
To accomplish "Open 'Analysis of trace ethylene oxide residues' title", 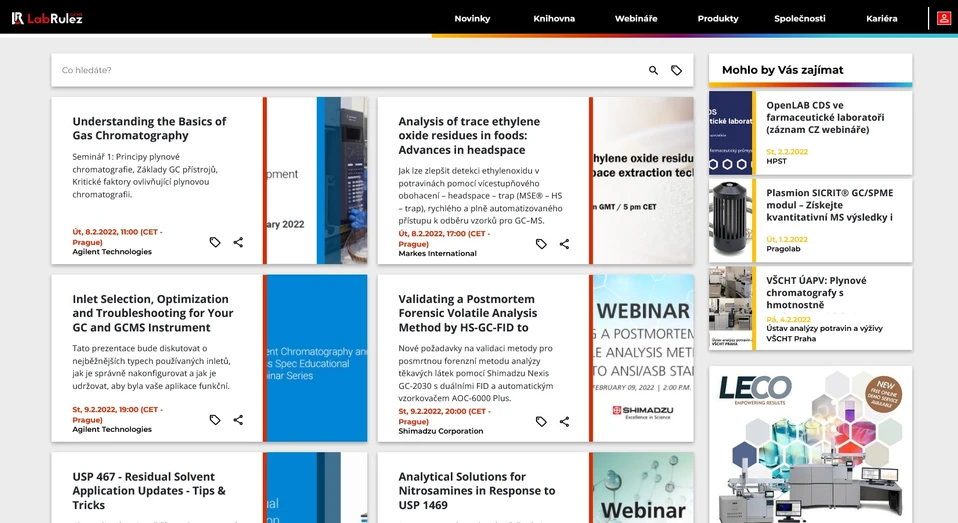I will point(469,136).
